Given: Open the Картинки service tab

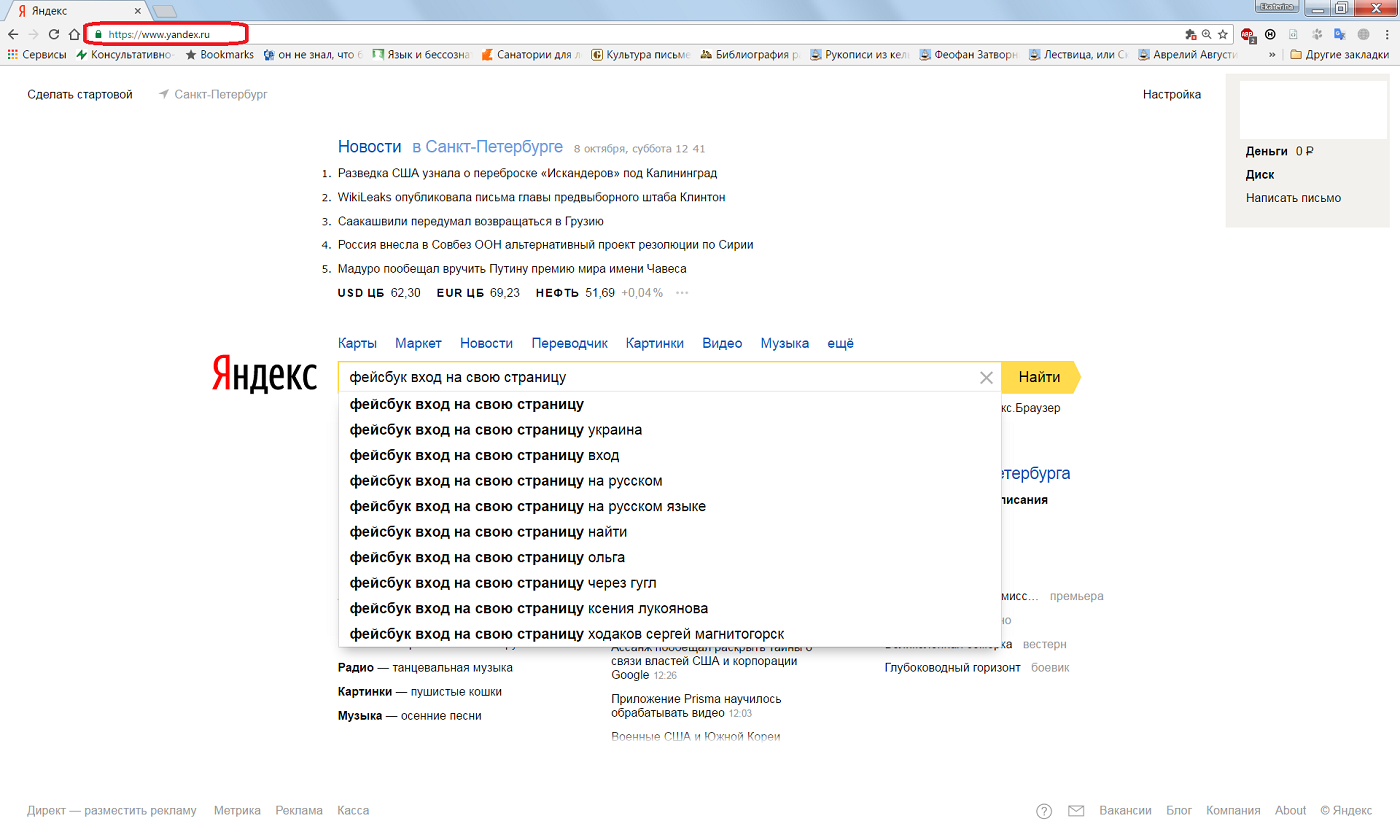Looking at the screenshot, I should [x=655, y=343].
